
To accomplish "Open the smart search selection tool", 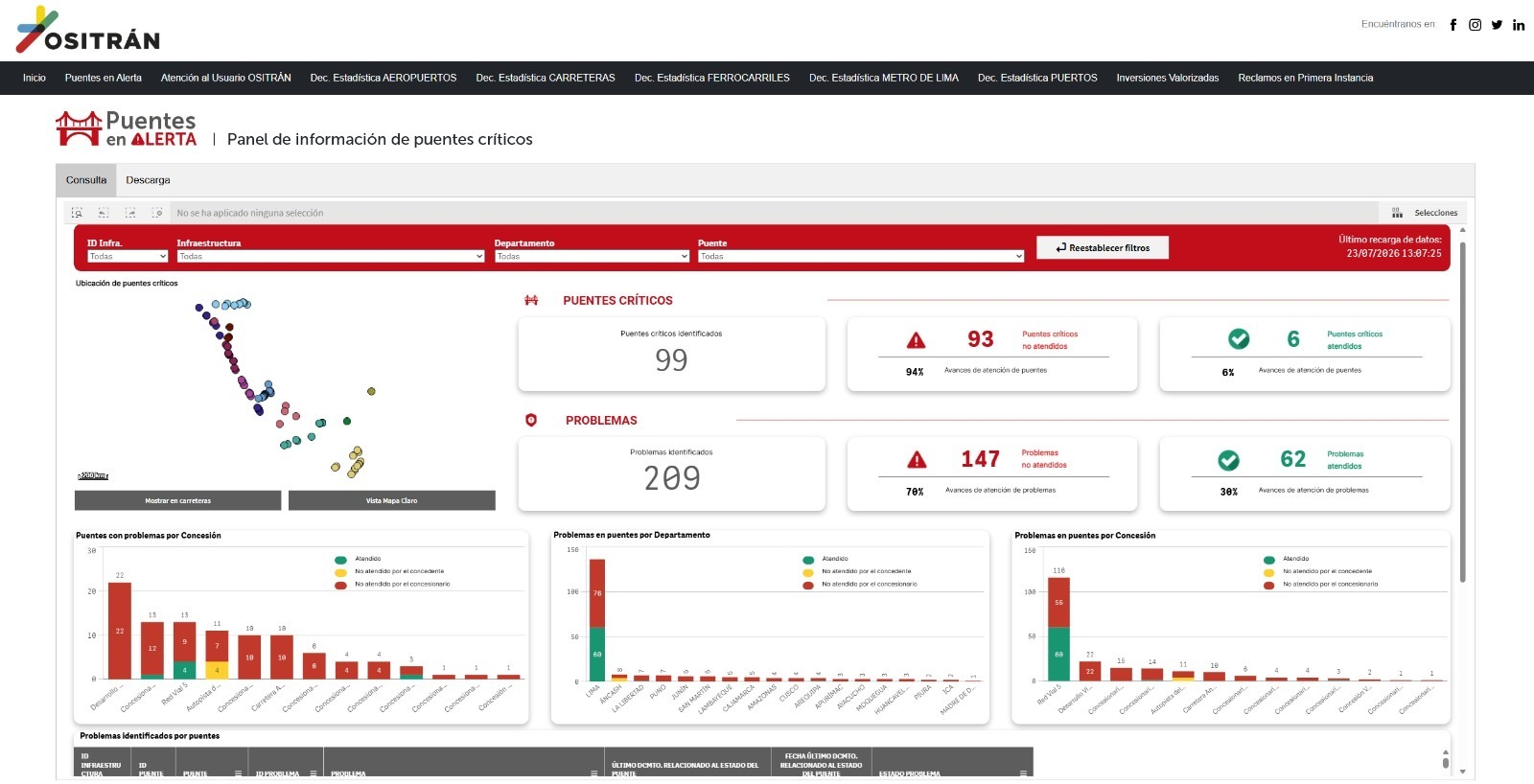I will [77, 213].
